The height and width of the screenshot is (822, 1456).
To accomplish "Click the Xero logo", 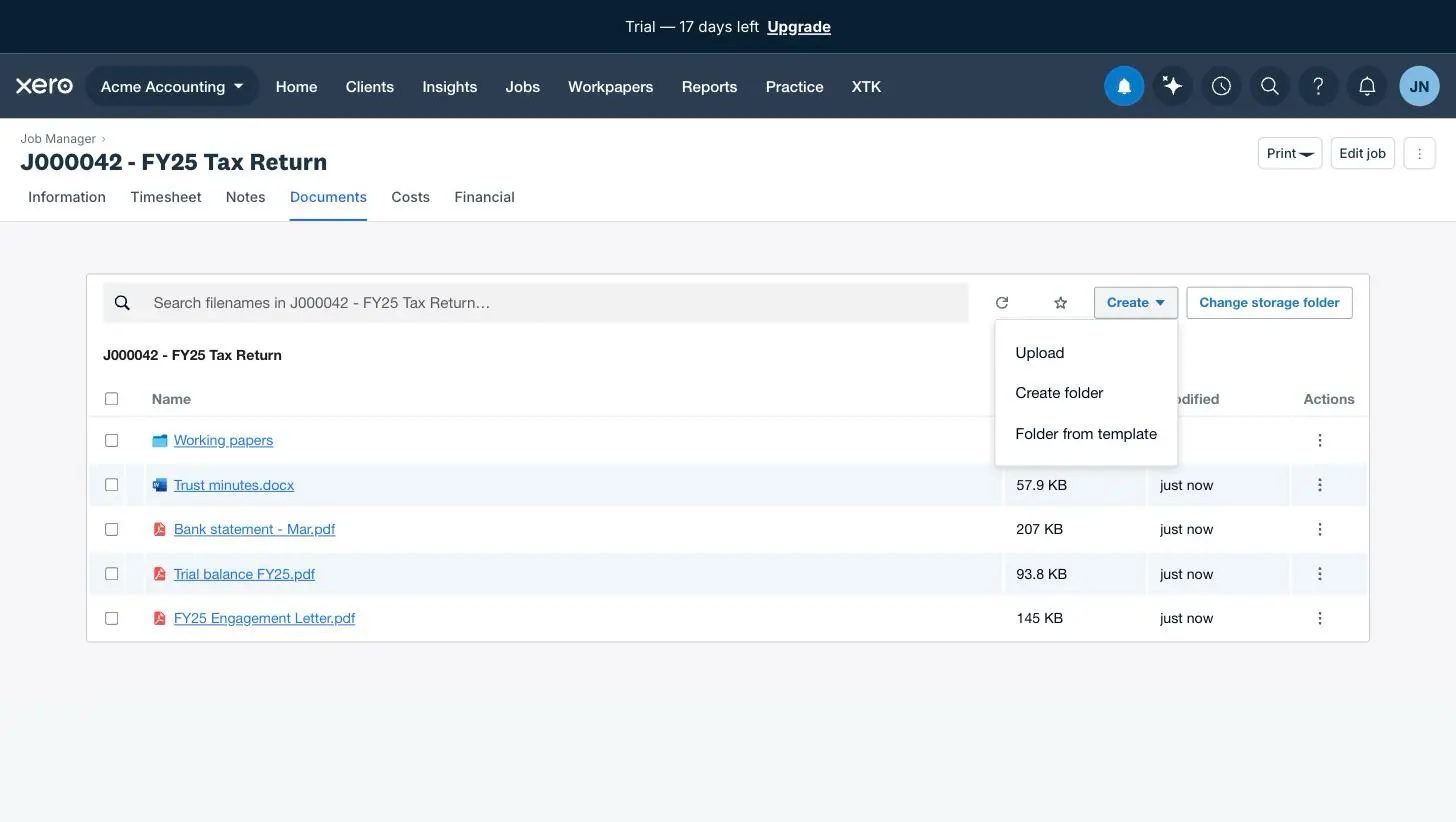I will pos(44,86).
